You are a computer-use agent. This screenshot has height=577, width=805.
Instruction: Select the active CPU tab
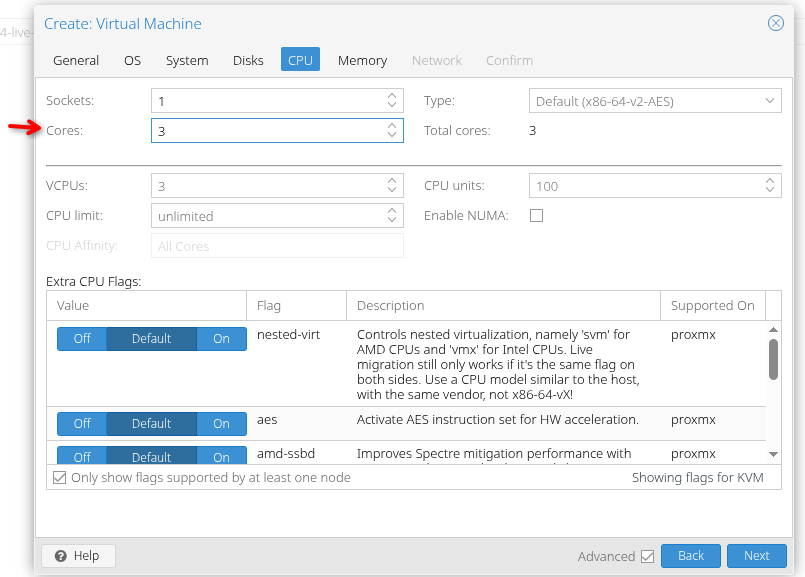coord(300,60)
